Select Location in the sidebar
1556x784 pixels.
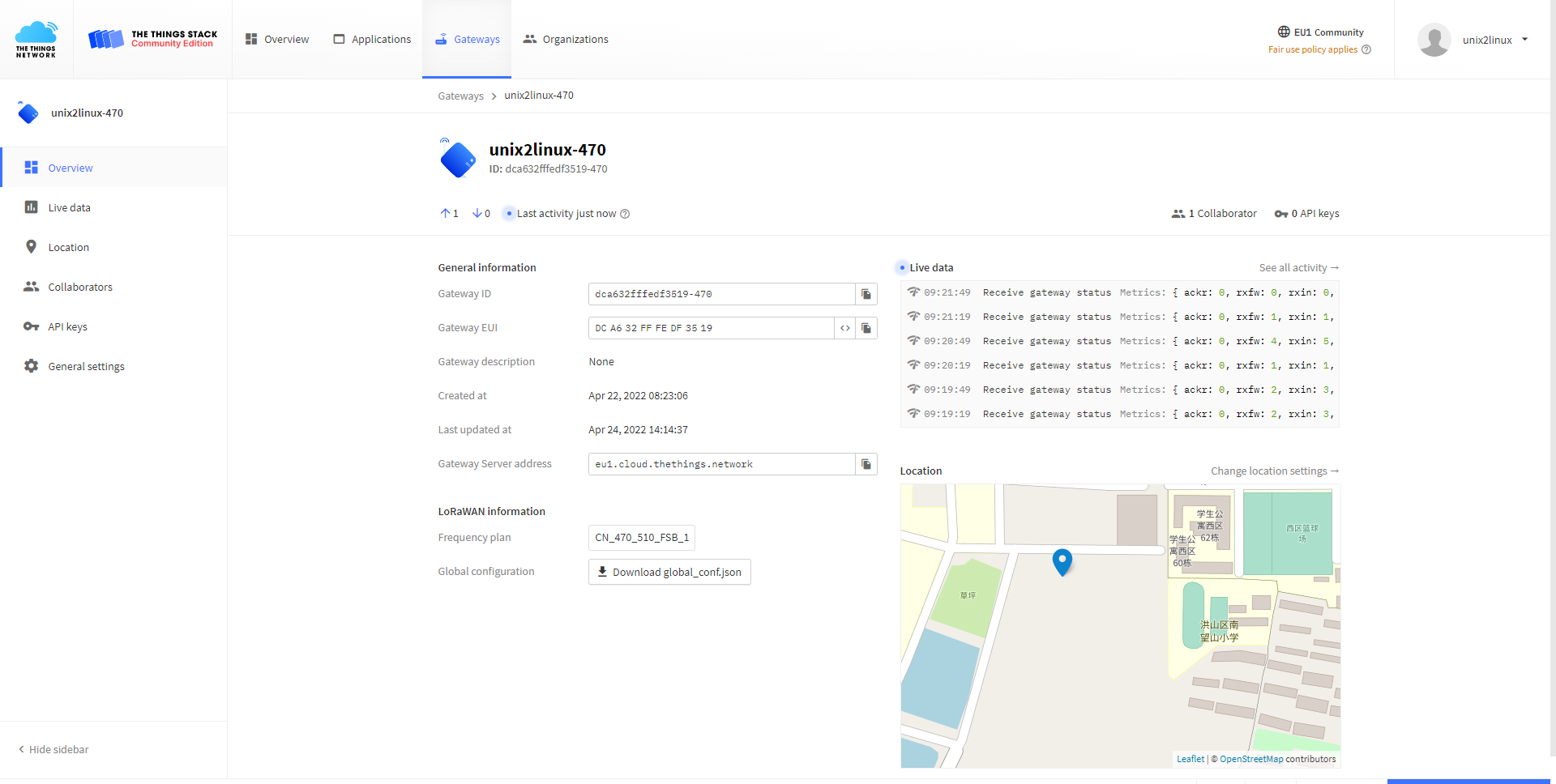click(113, 247)
